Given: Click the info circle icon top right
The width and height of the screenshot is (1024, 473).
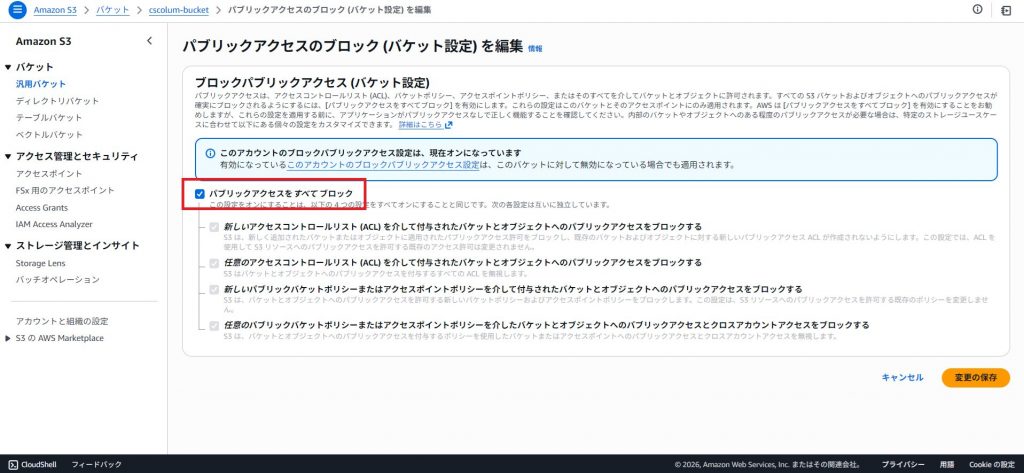Looking at the screenshot, I should pyautogui.click(x=977, y=10).
